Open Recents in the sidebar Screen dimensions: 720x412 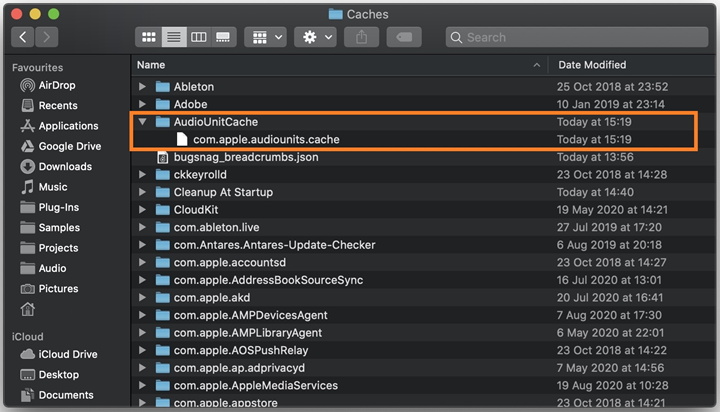(49, 106)
